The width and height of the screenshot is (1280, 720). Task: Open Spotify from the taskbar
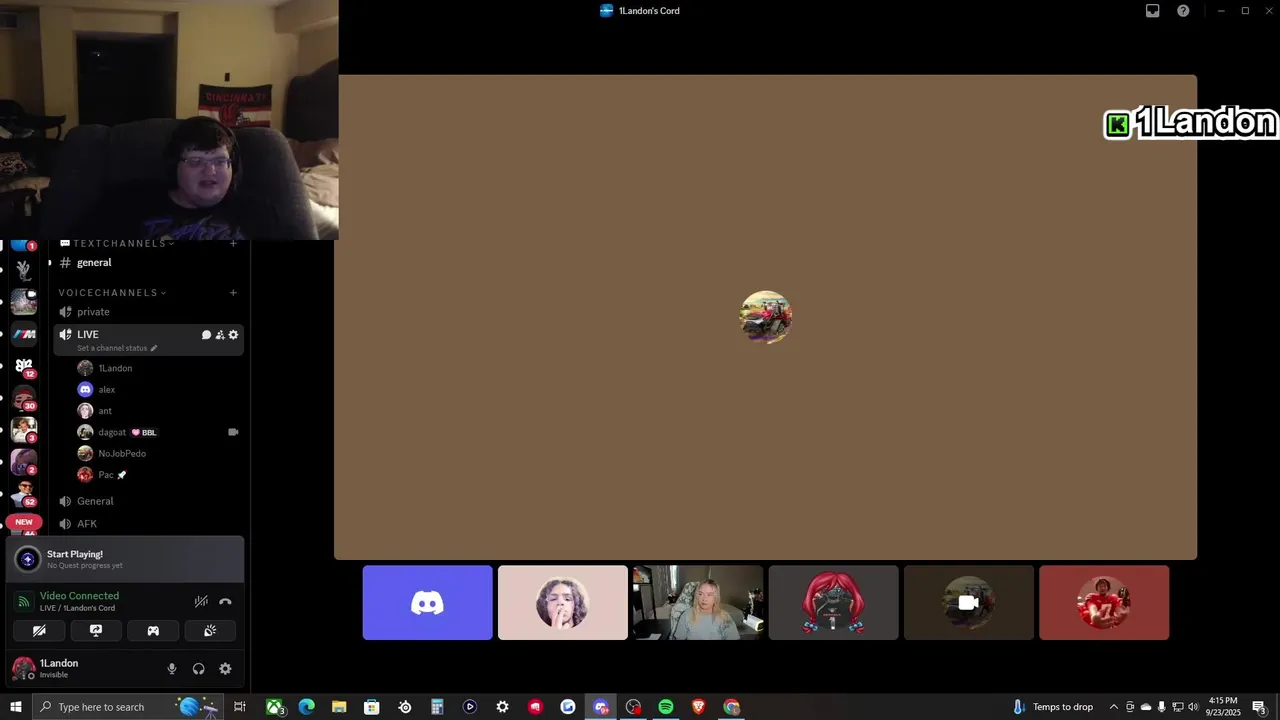[x=666, y=707]
